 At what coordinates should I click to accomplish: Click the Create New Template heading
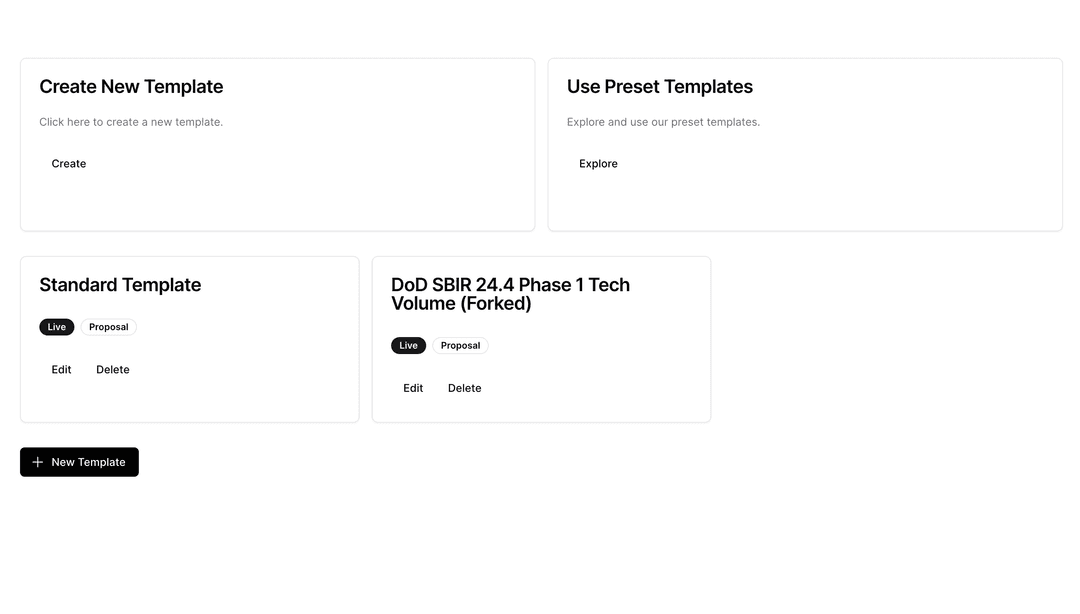click(131, 87)
